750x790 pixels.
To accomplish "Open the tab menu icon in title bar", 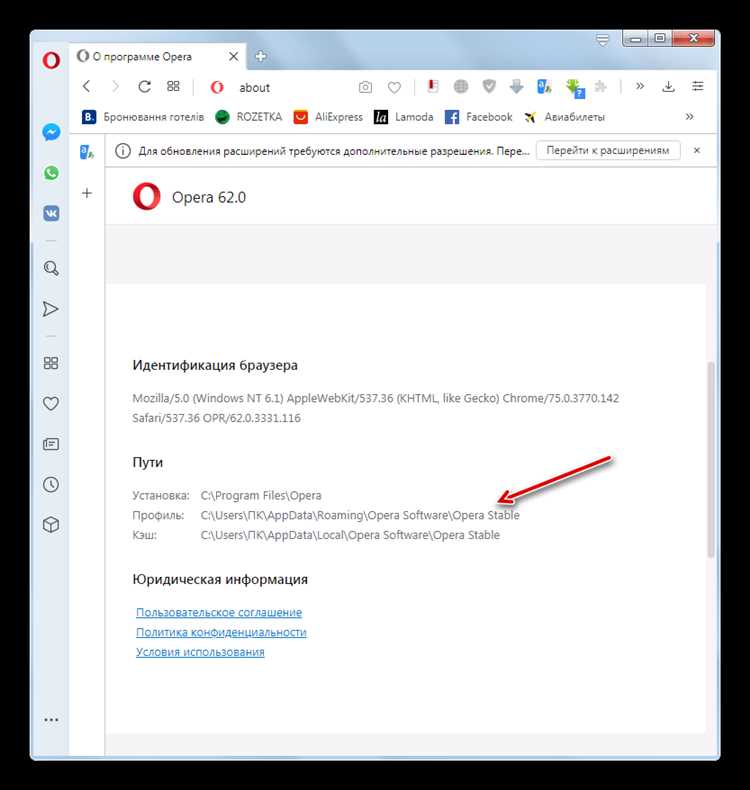I will pos(602,39).
